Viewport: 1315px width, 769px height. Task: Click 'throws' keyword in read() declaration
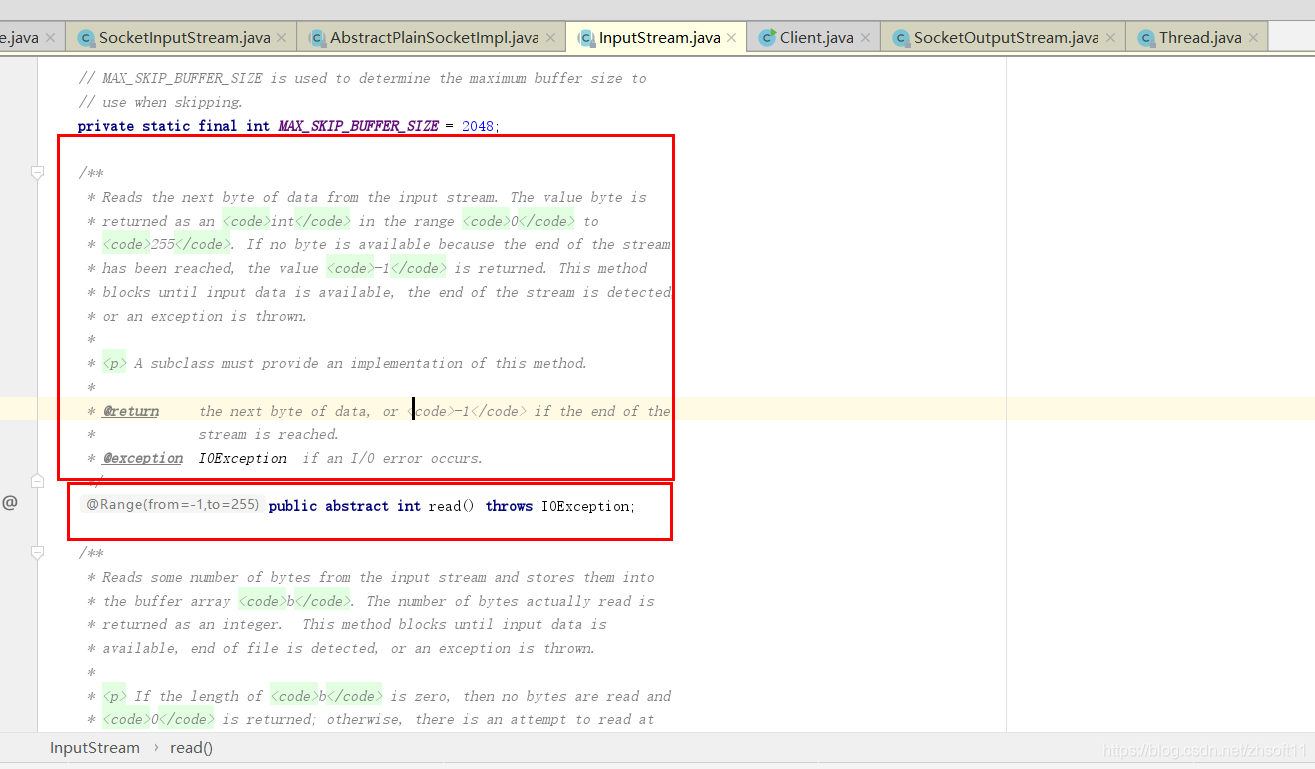coord(509,506)
